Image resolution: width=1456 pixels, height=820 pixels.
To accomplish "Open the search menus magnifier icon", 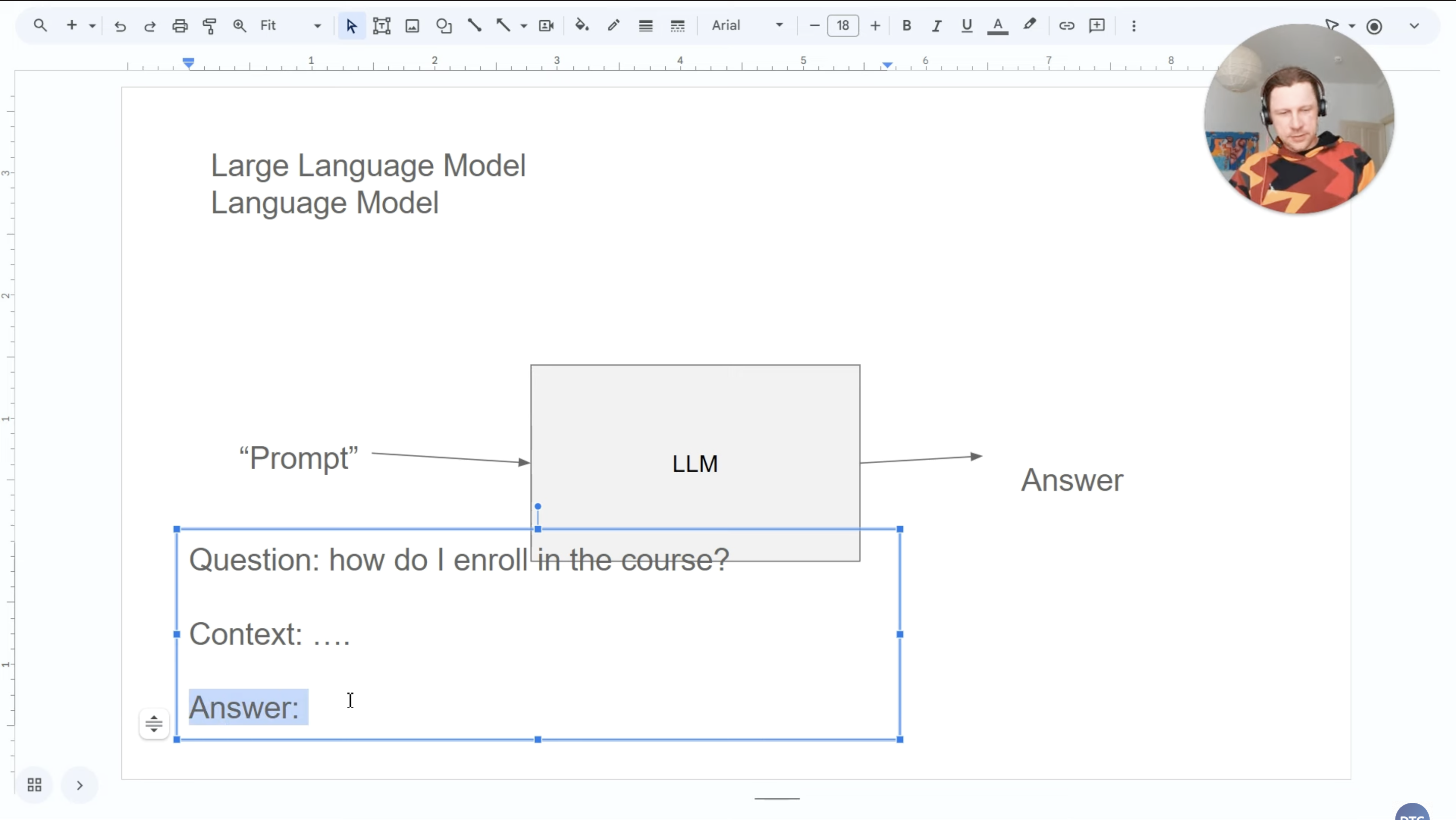I will 40,25.
